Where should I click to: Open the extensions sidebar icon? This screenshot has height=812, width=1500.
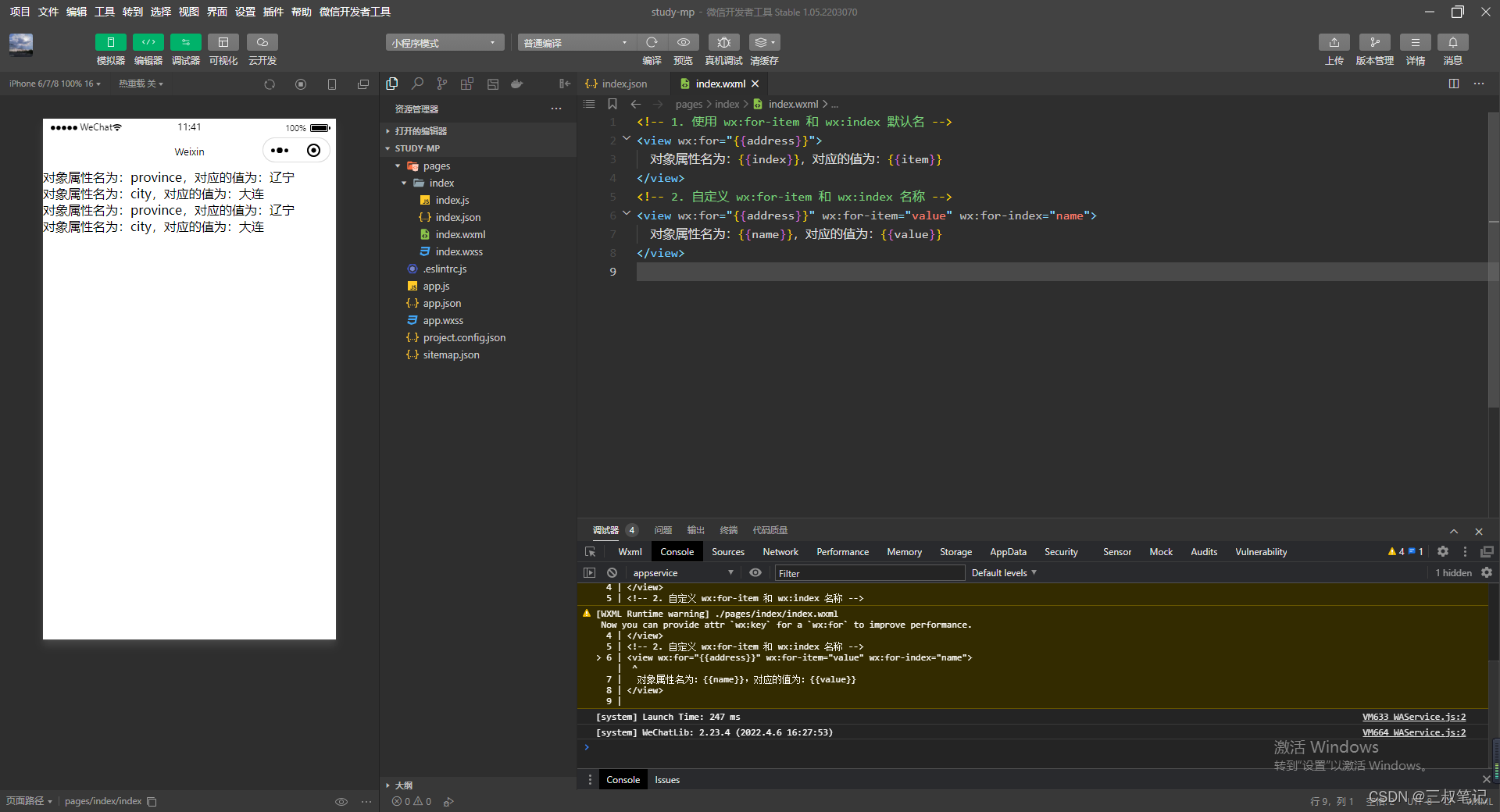[x=467, y=84]
